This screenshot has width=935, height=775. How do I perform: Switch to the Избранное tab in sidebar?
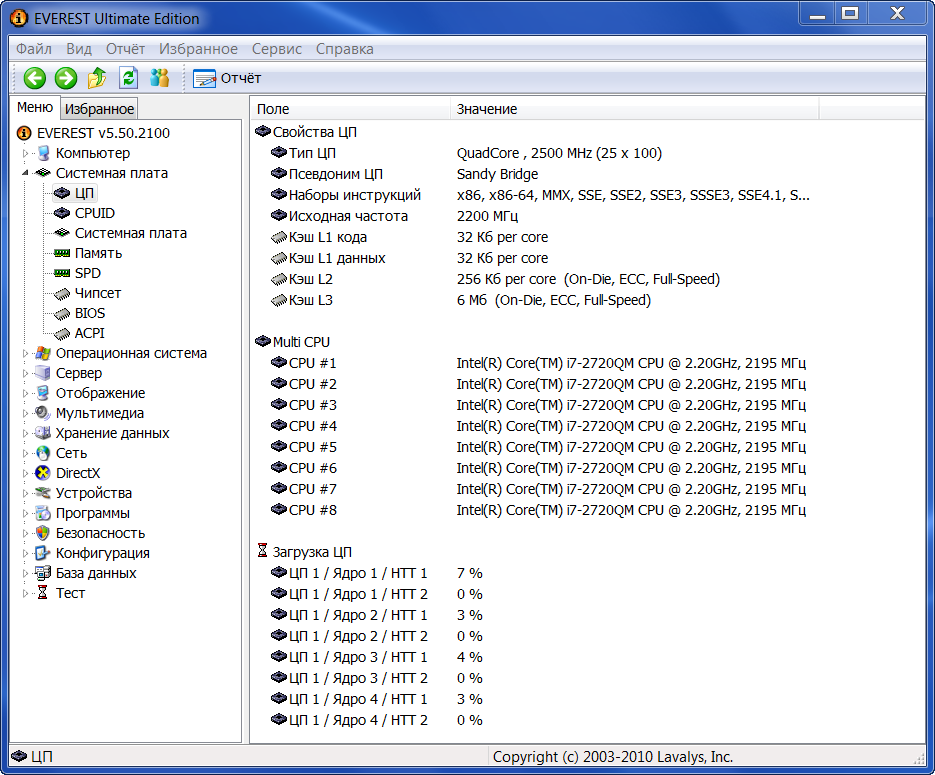pyautogui.click(x=100, y=109)
